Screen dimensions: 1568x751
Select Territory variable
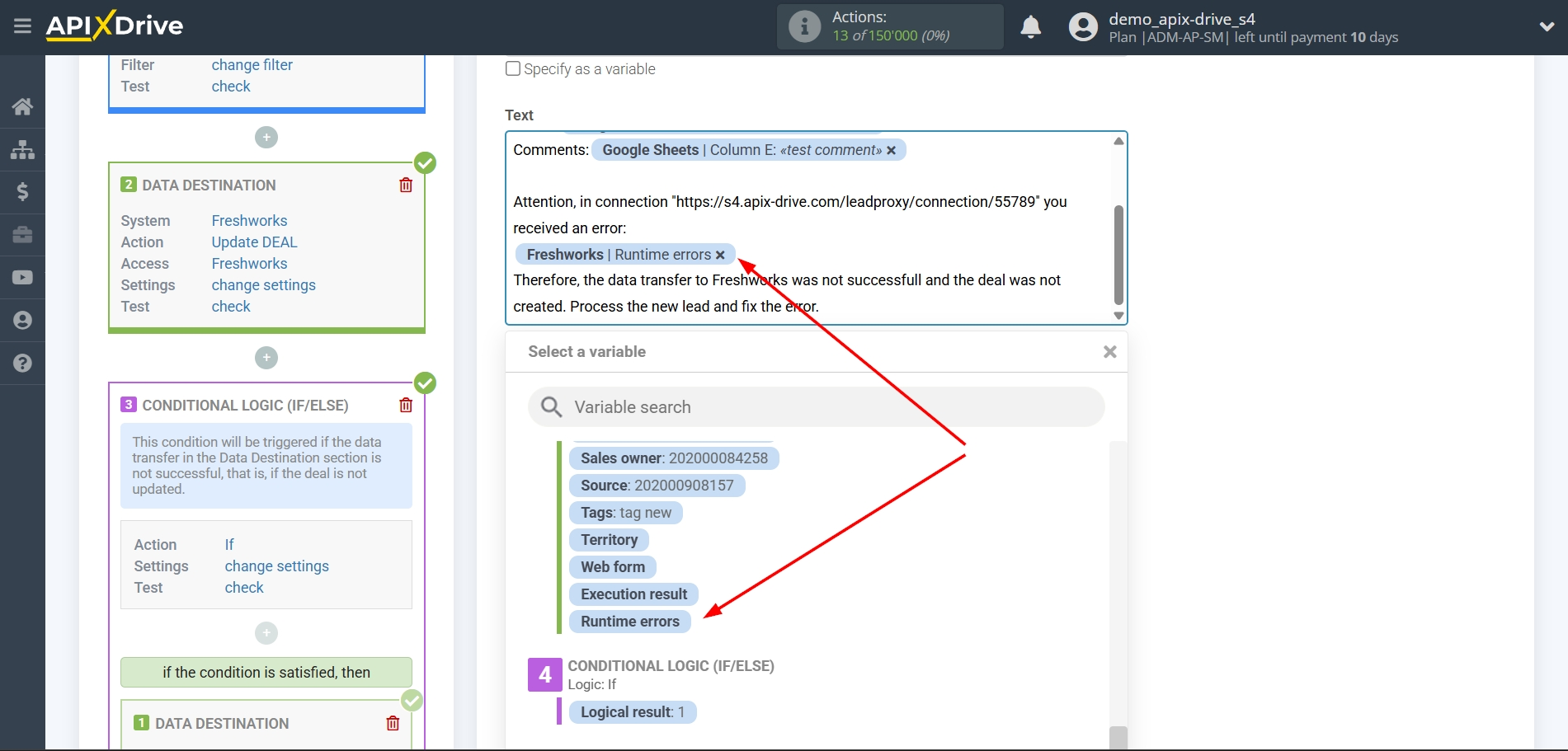pyautogui.click(x=609, y=540)
